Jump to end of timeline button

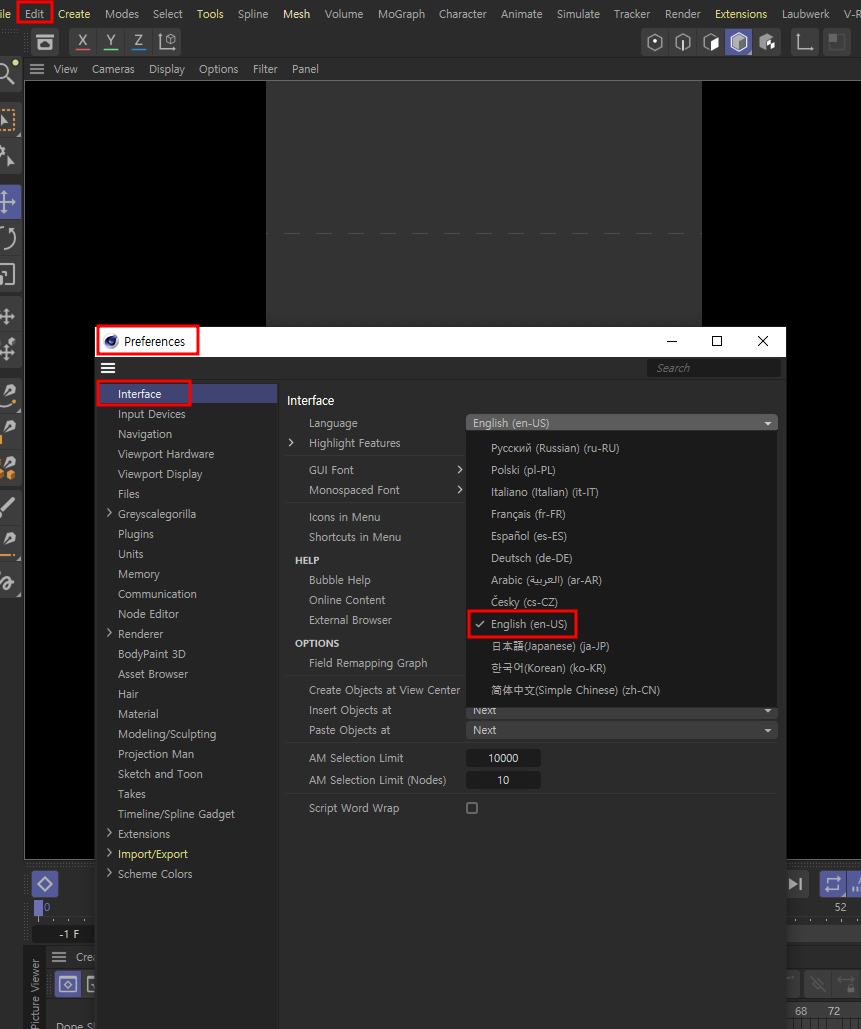pos(795,884)
